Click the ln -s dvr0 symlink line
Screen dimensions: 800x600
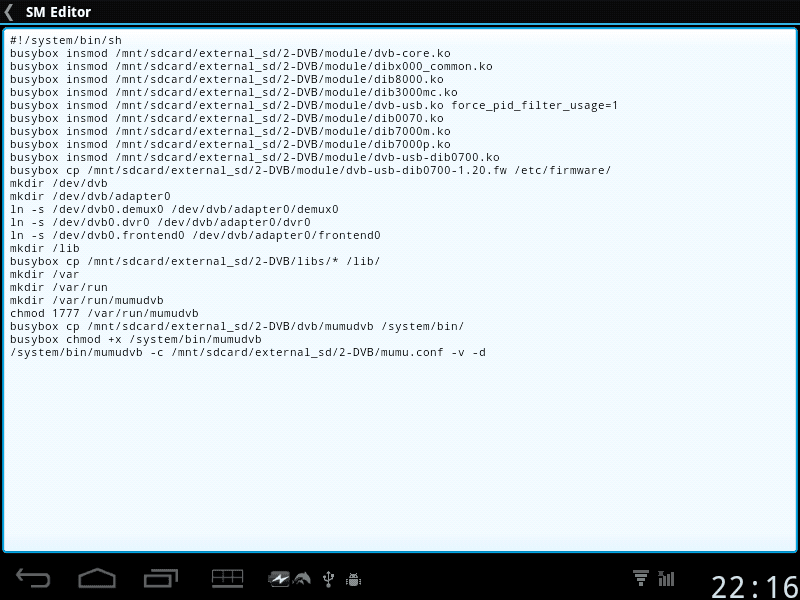point(160,222)
